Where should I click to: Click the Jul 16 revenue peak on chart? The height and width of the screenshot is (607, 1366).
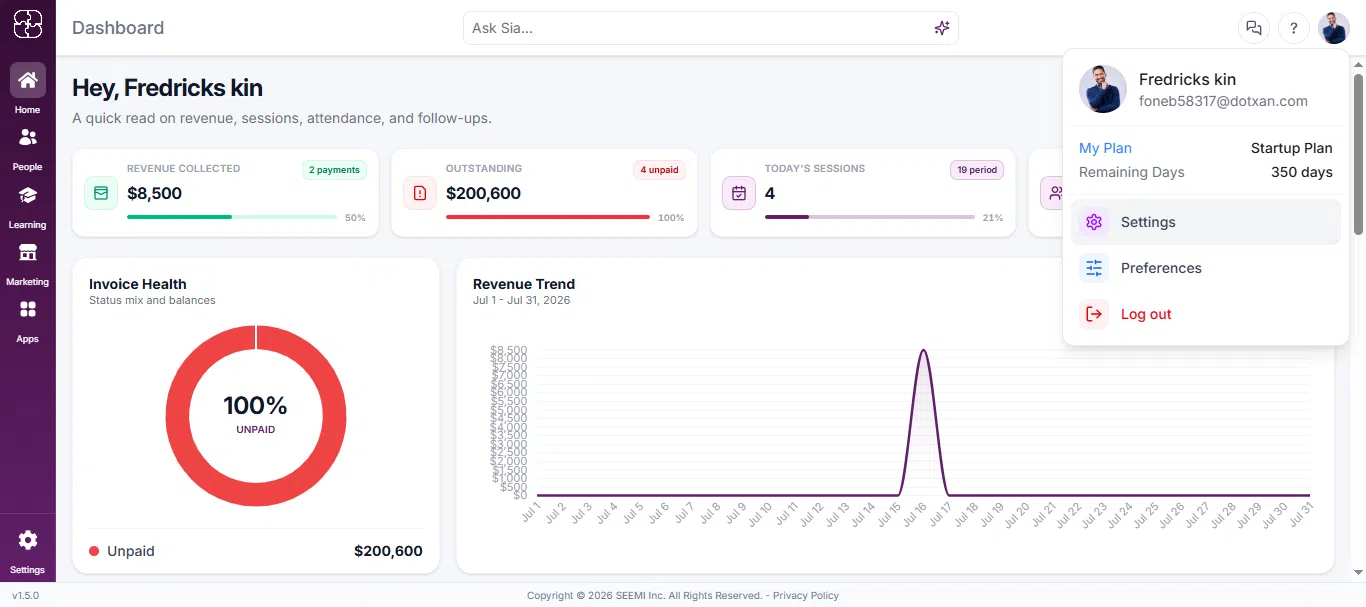point(923,351)
